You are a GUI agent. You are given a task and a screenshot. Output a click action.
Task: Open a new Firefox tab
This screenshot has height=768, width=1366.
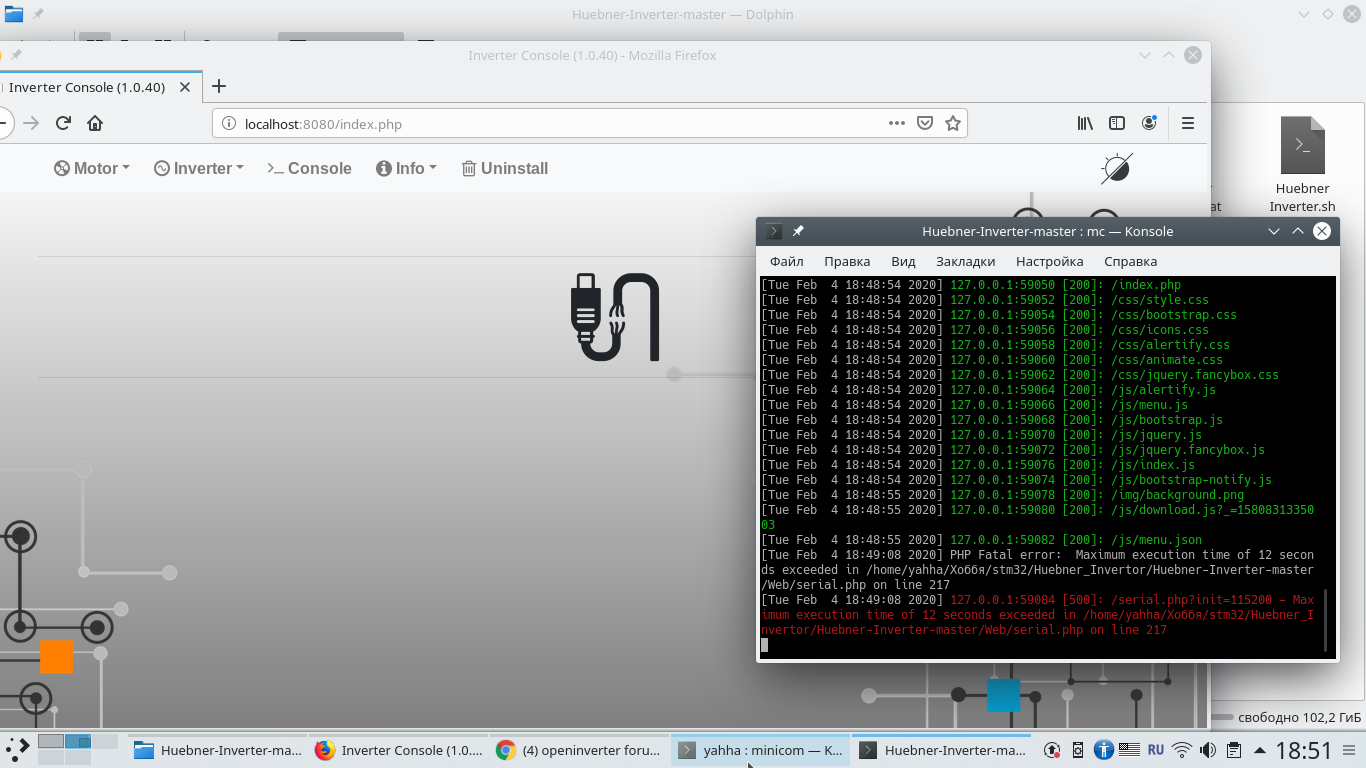coord(219,87)
